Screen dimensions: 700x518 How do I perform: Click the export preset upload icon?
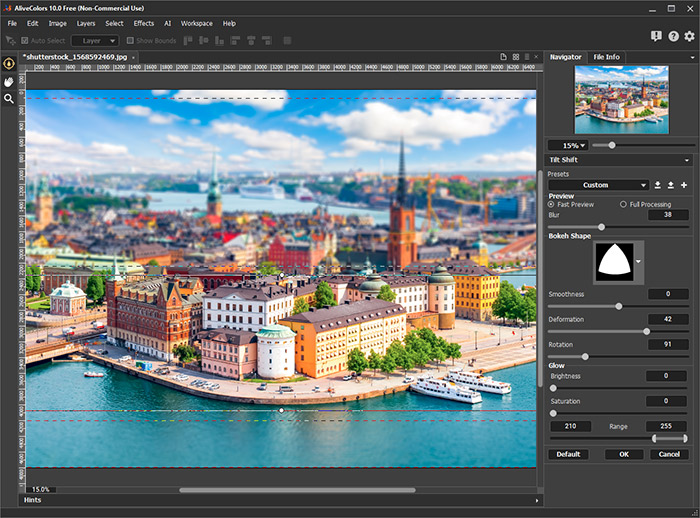point(671,185)
